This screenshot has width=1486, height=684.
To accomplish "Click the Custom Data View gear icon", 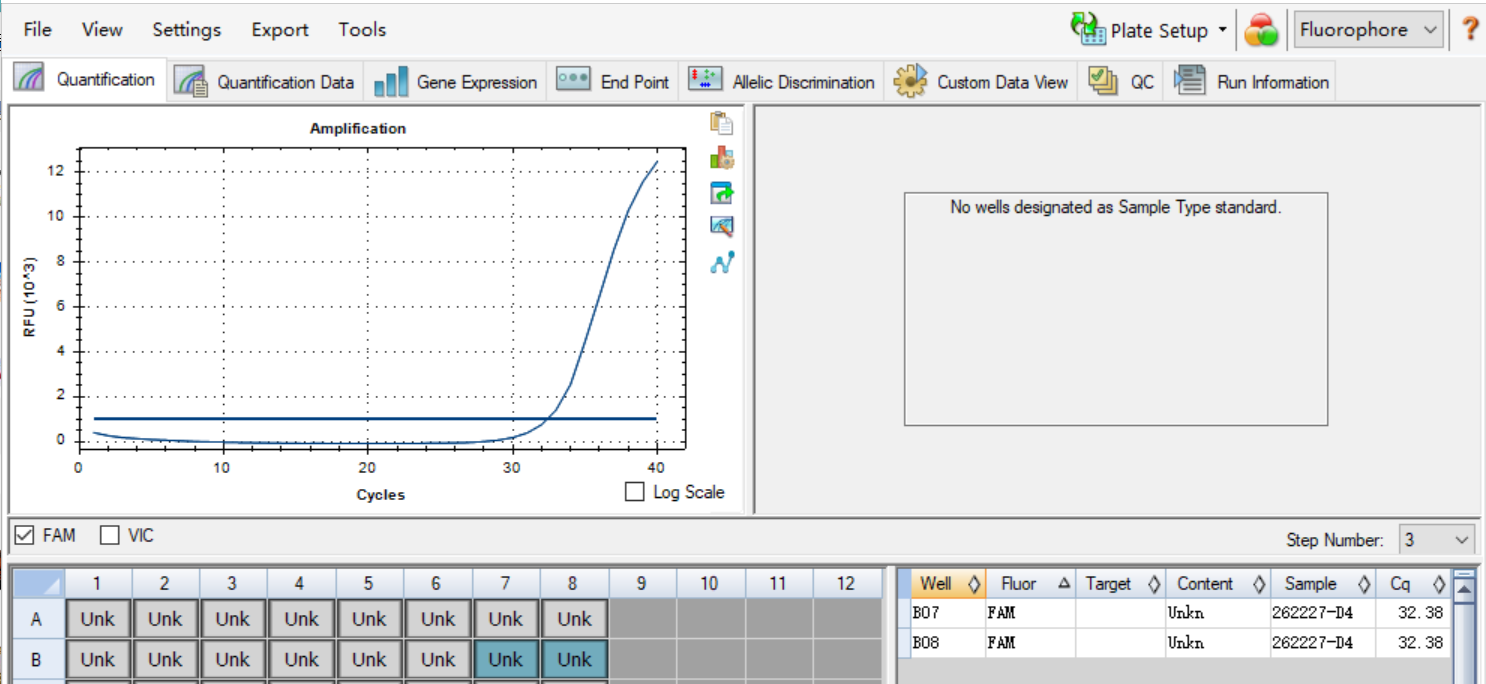I will point(911,82).
